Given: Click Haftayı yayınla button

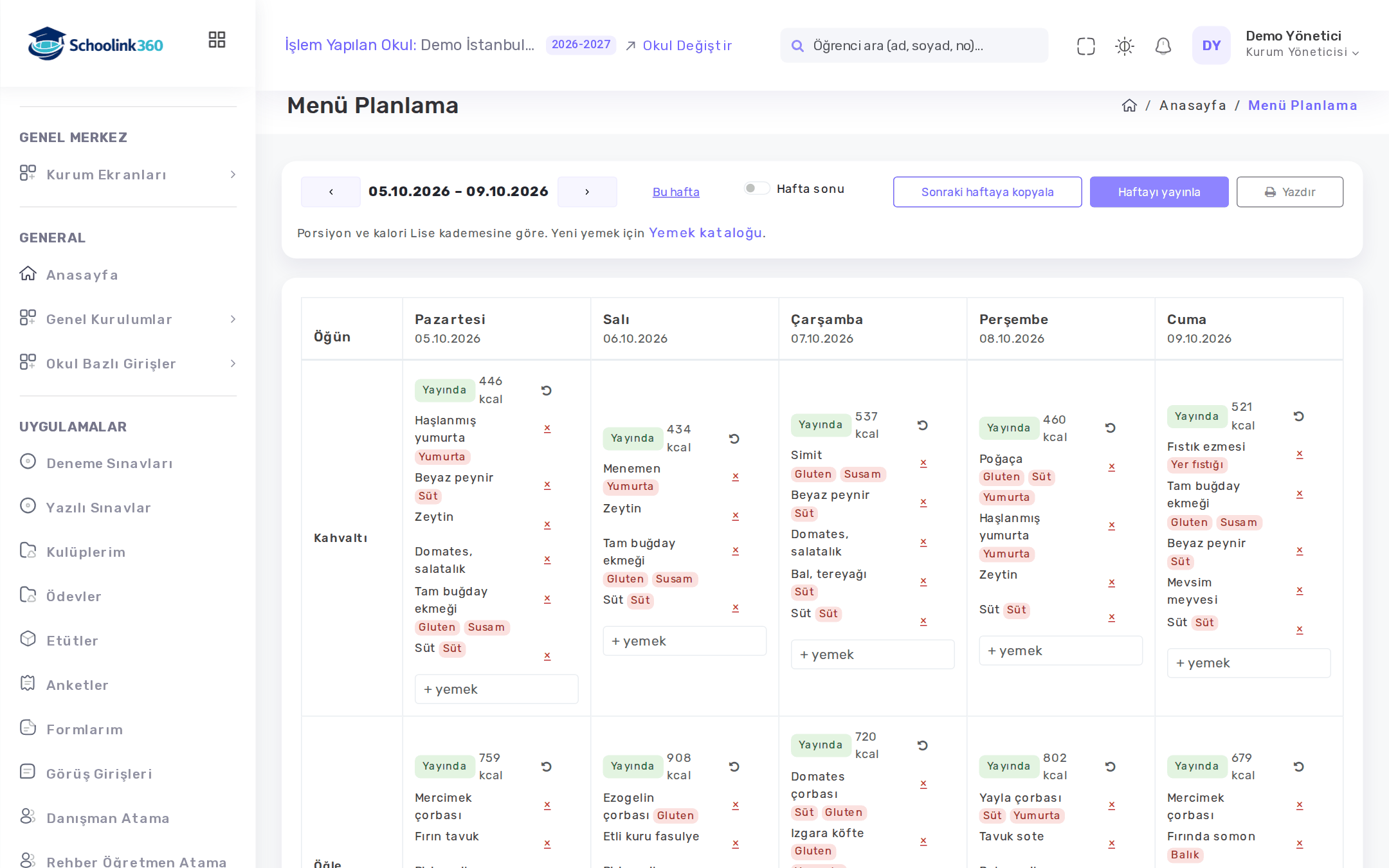Looking at the screenshot, I should 1159,192.
